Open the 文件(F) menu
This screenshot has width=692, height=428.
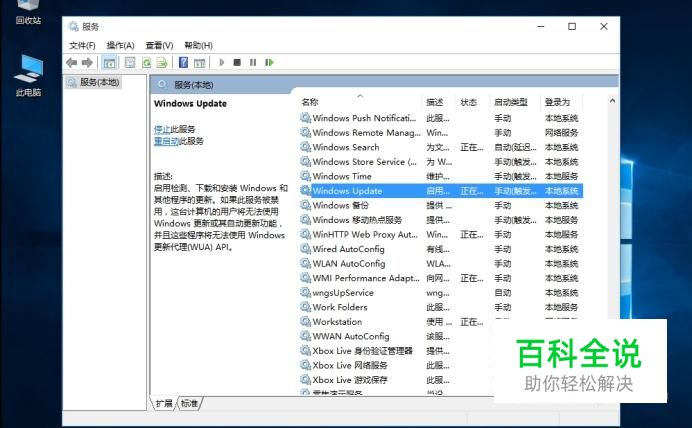82,45
